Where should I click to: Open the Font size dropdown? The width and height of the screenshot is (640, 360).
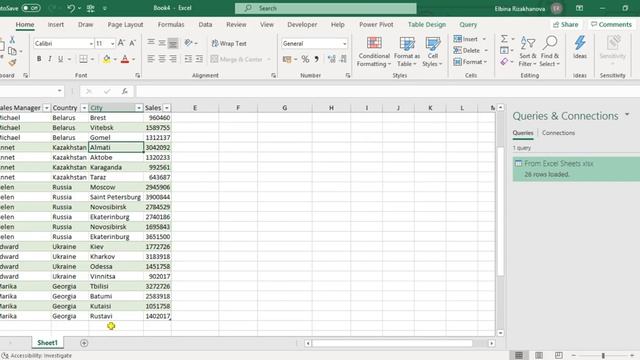pos(112,44)
